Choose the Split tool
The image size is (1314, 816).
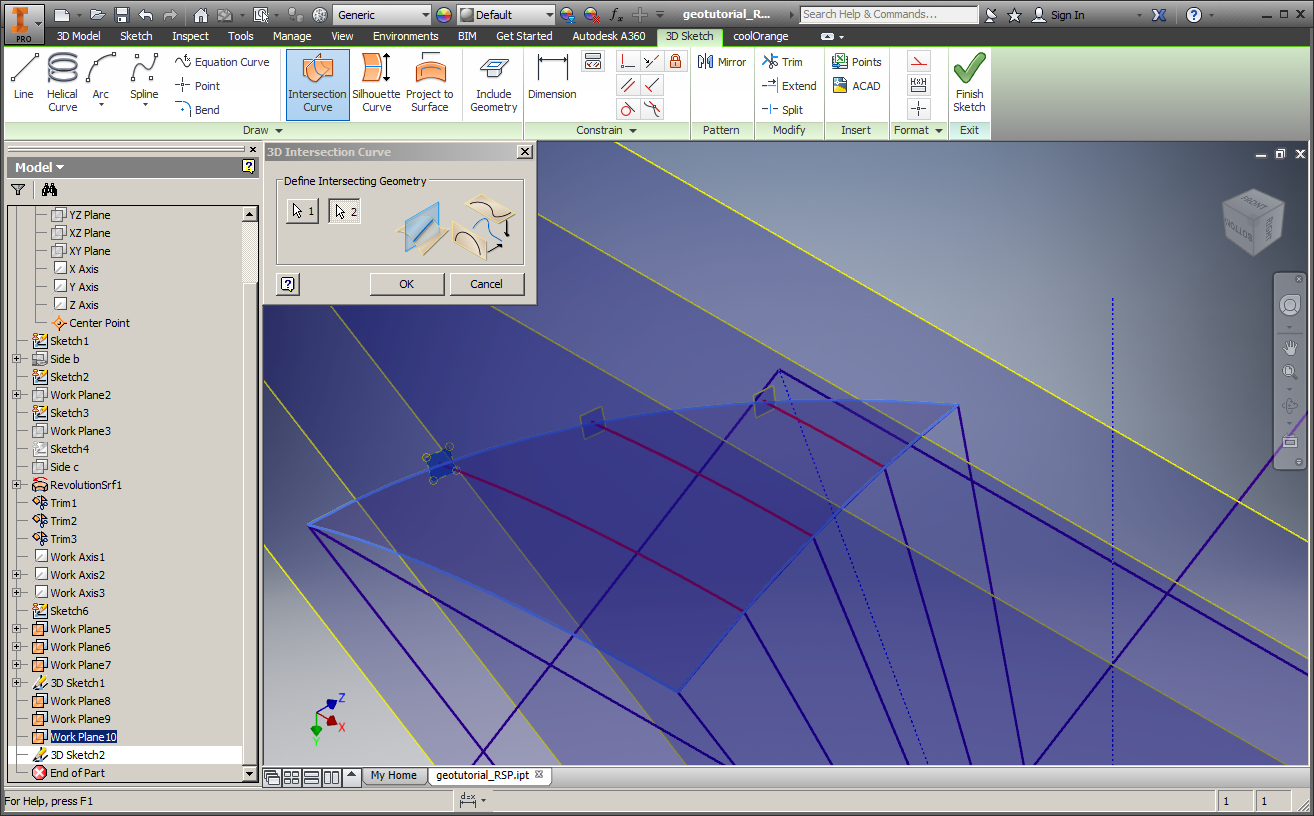(x=782, y=110)
